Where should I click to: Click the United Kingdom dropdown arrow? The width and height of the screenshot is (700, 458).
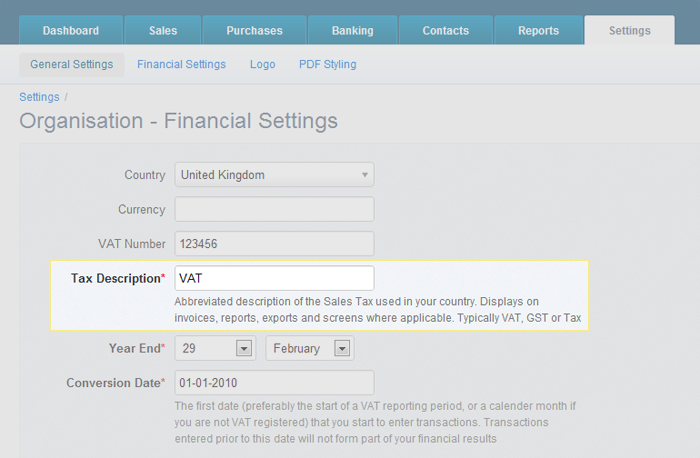pos(365,175)
